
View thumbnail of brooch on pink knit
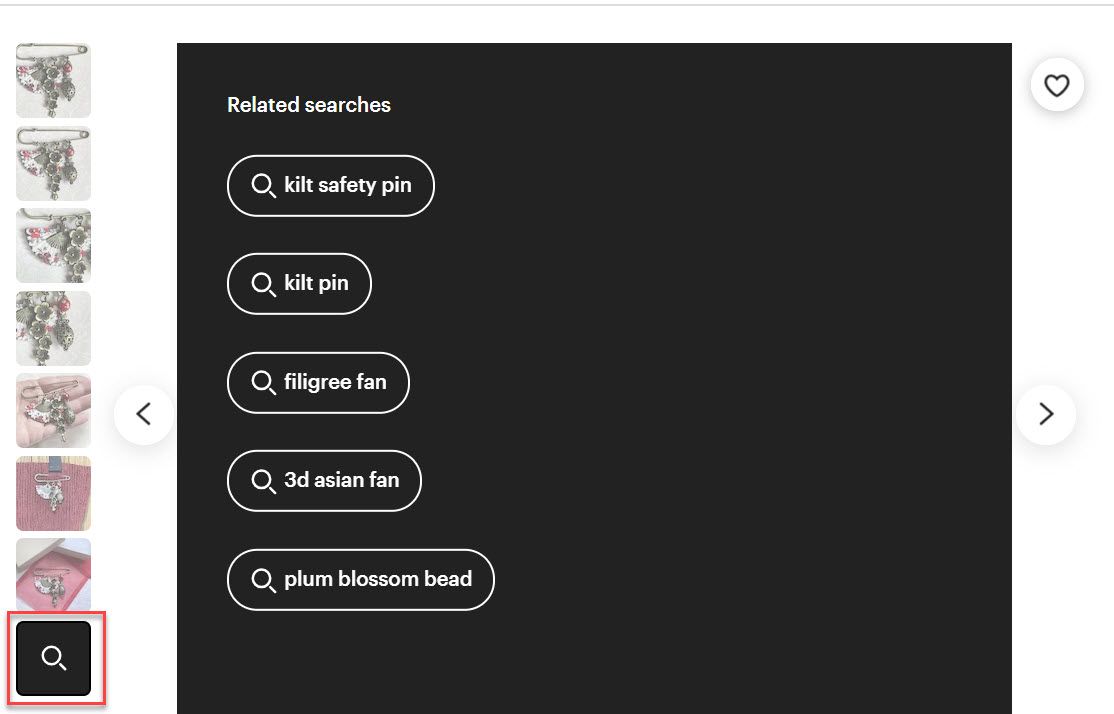54,493
